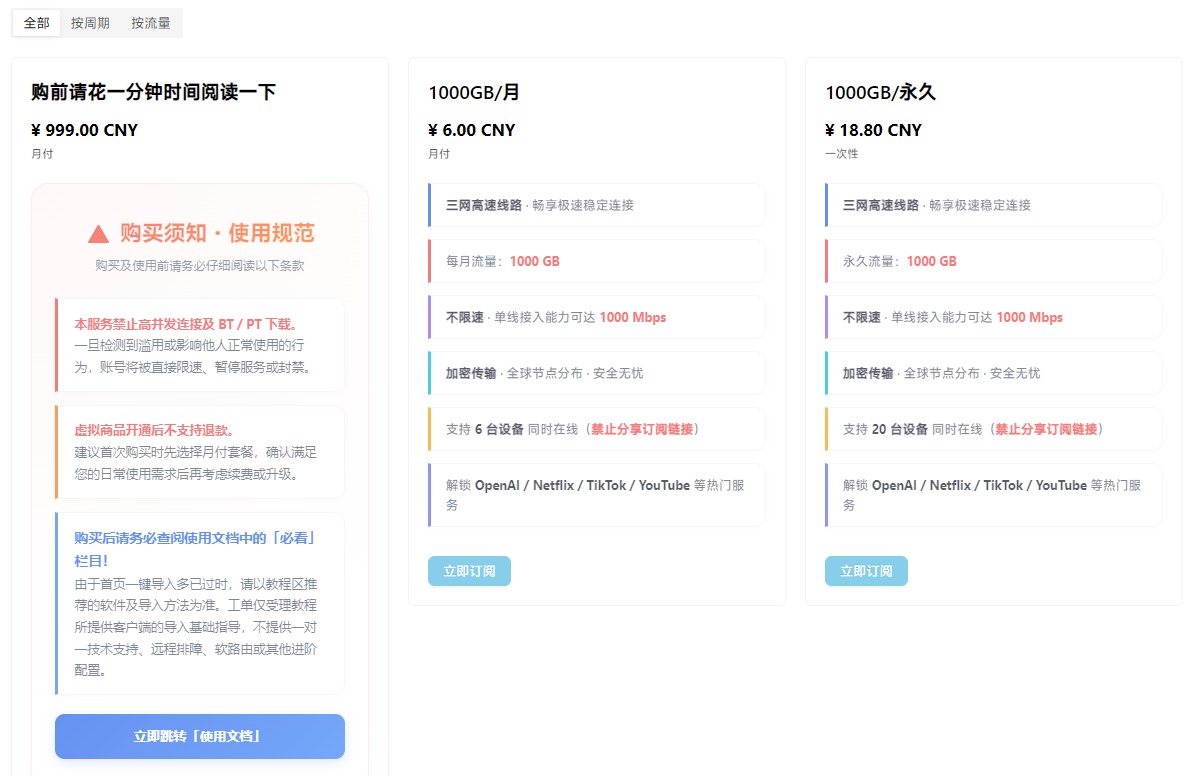Viewport: 1196px width, 776px height.
Task: Click the 1000GB/永久 plan title
Action: point(880,92)
